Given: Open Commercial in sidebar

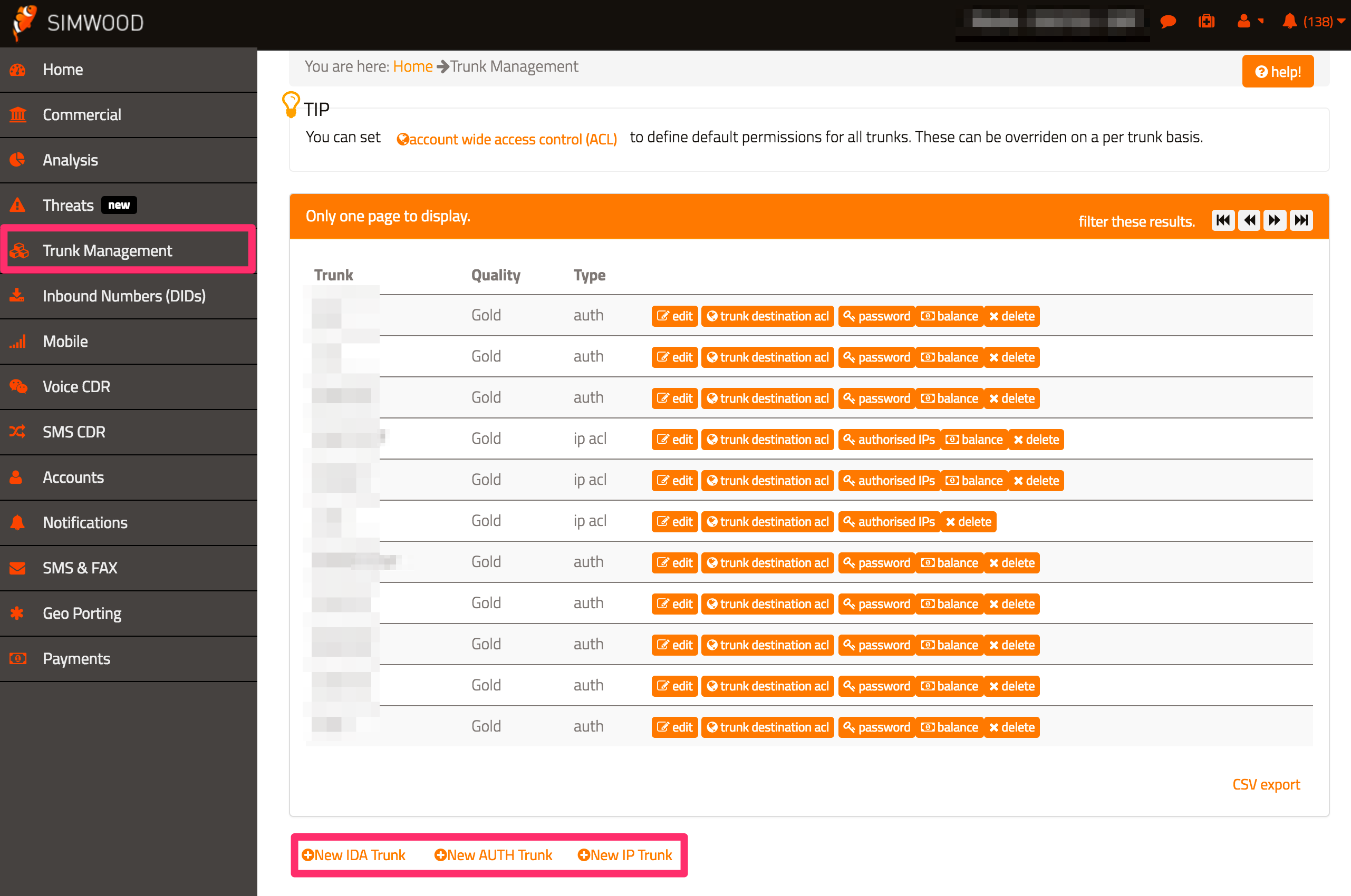Looking at the screenshot, I should (x=129, y=115).
